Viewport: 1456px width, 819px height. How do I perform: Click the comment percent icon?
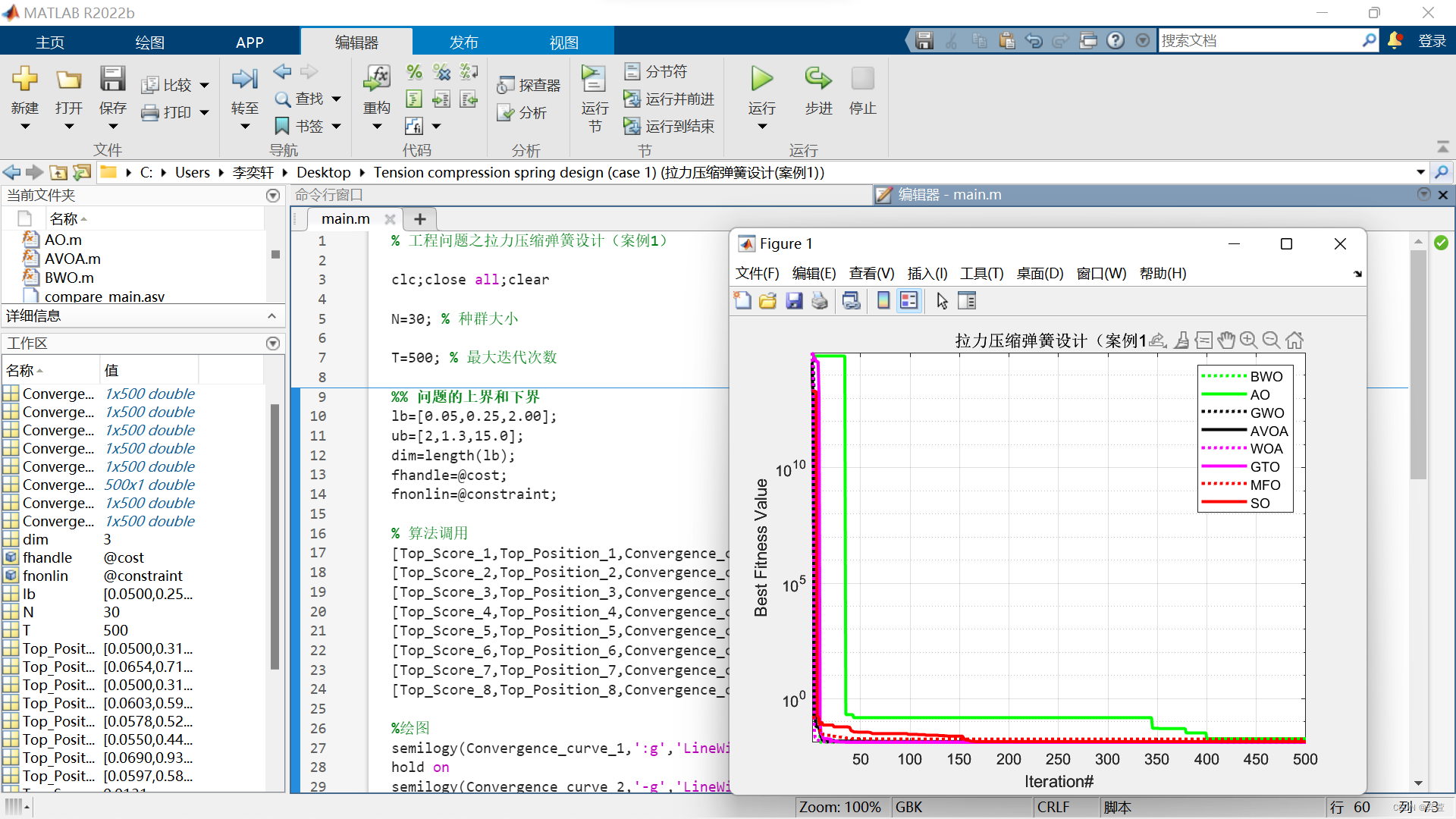coord(414,72)
